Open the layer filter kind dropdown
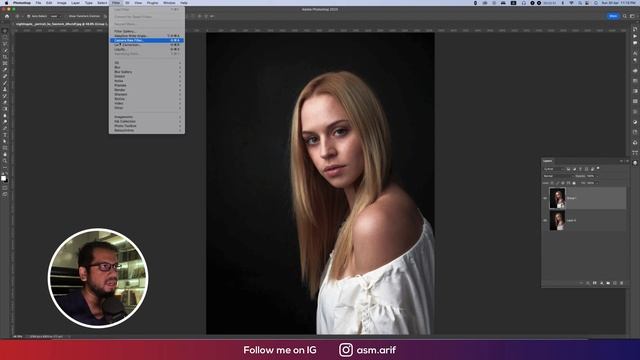This screenshot has width=640, height=360. pos(553,169)
